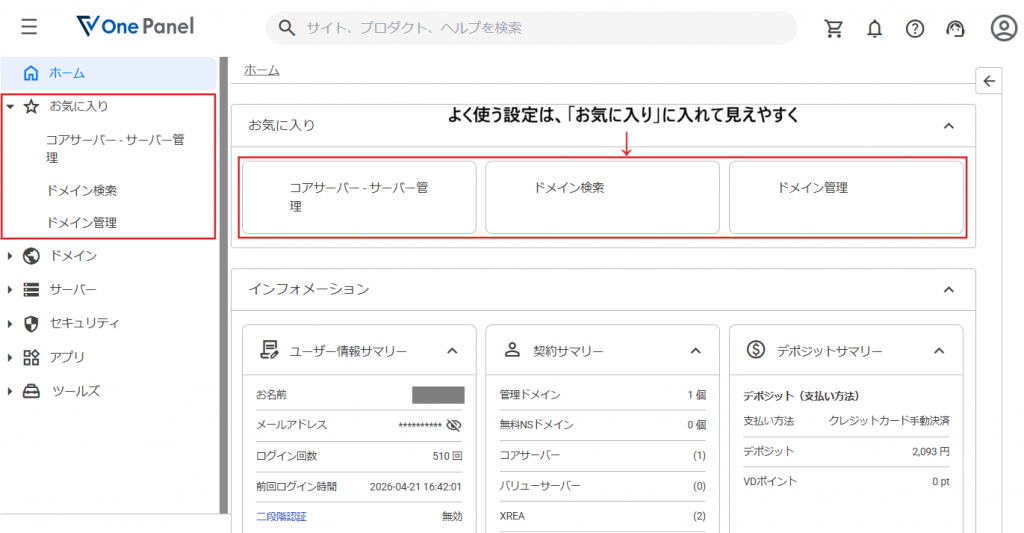Open the hamburger menu icon
1024x533 pixels.
[x=29, y=27]
